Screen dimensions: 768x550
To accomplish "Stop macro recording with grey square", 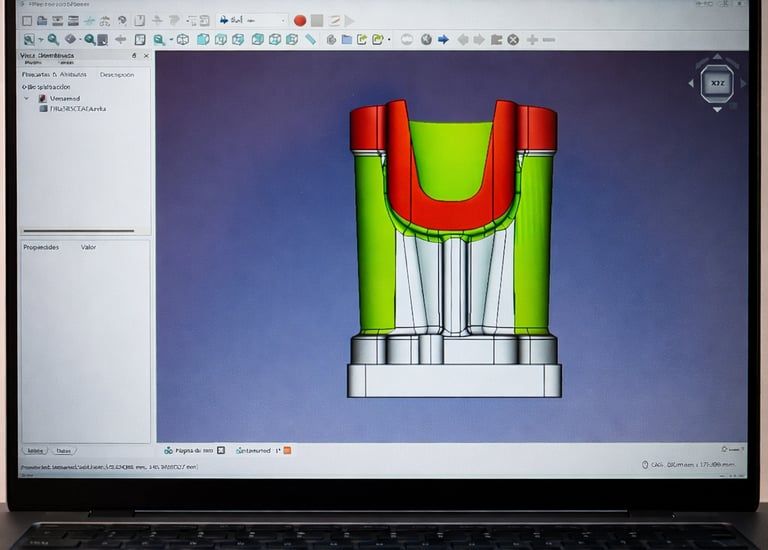I will [317, 21].
